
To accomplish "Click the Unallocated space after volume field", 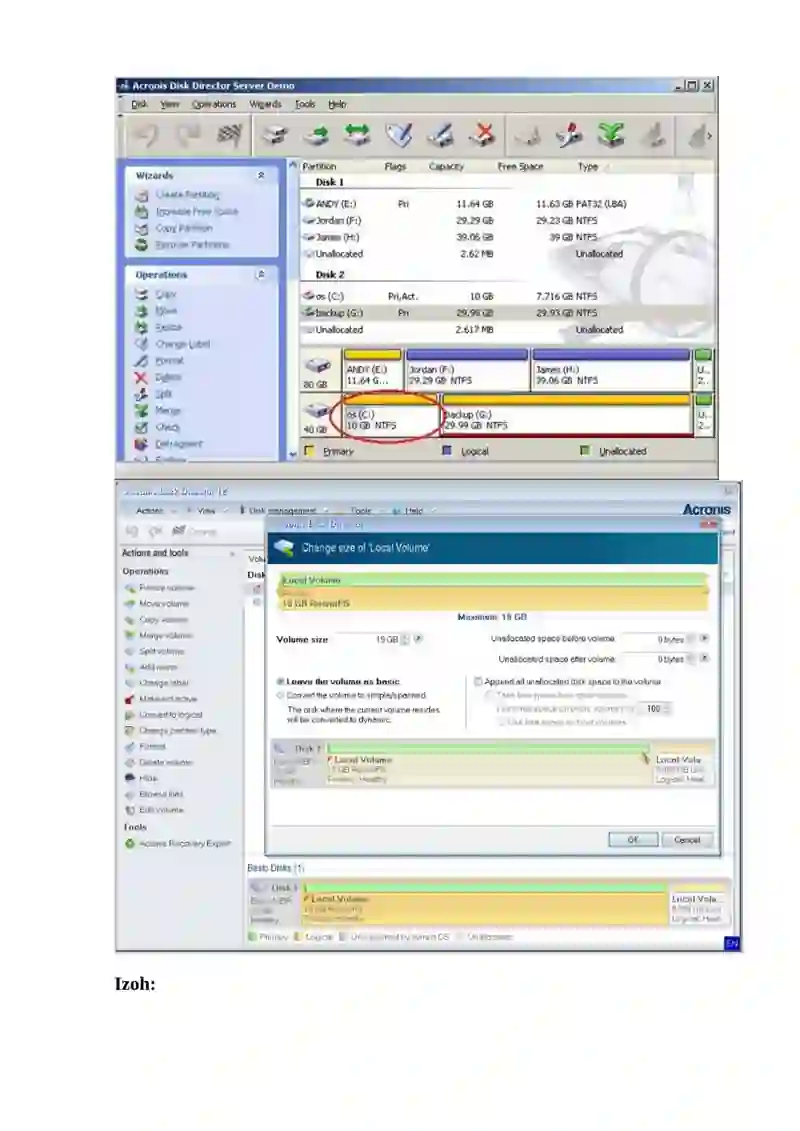I will pyautogui.click(x=654, y=659).
